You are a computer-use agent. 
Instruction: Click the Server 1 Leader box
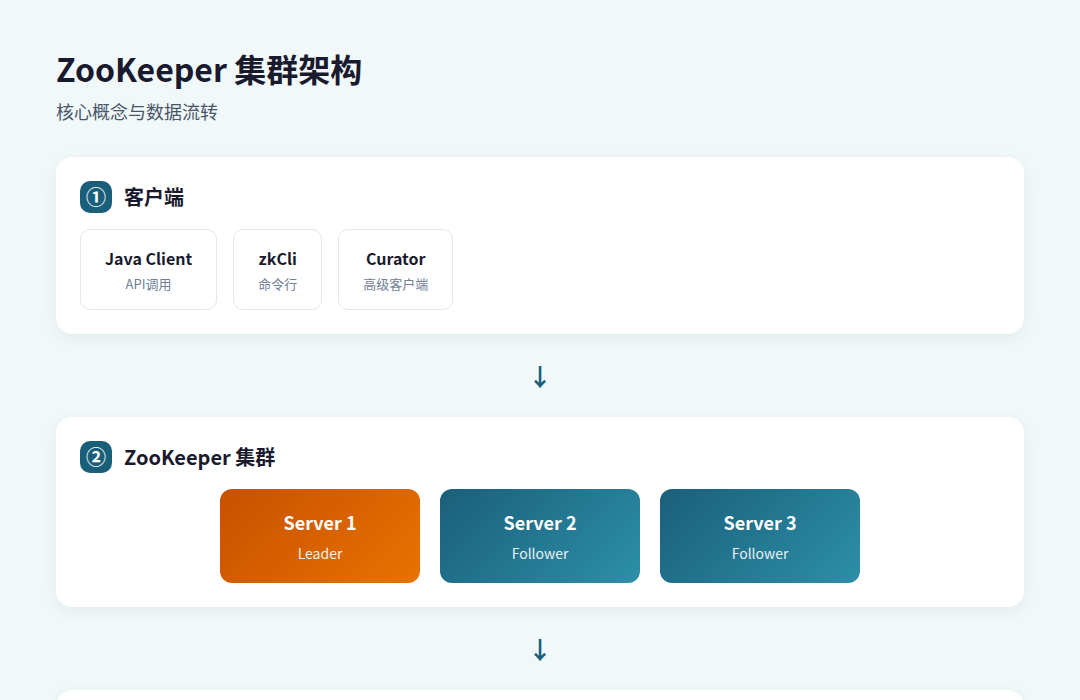coord(320,536)
